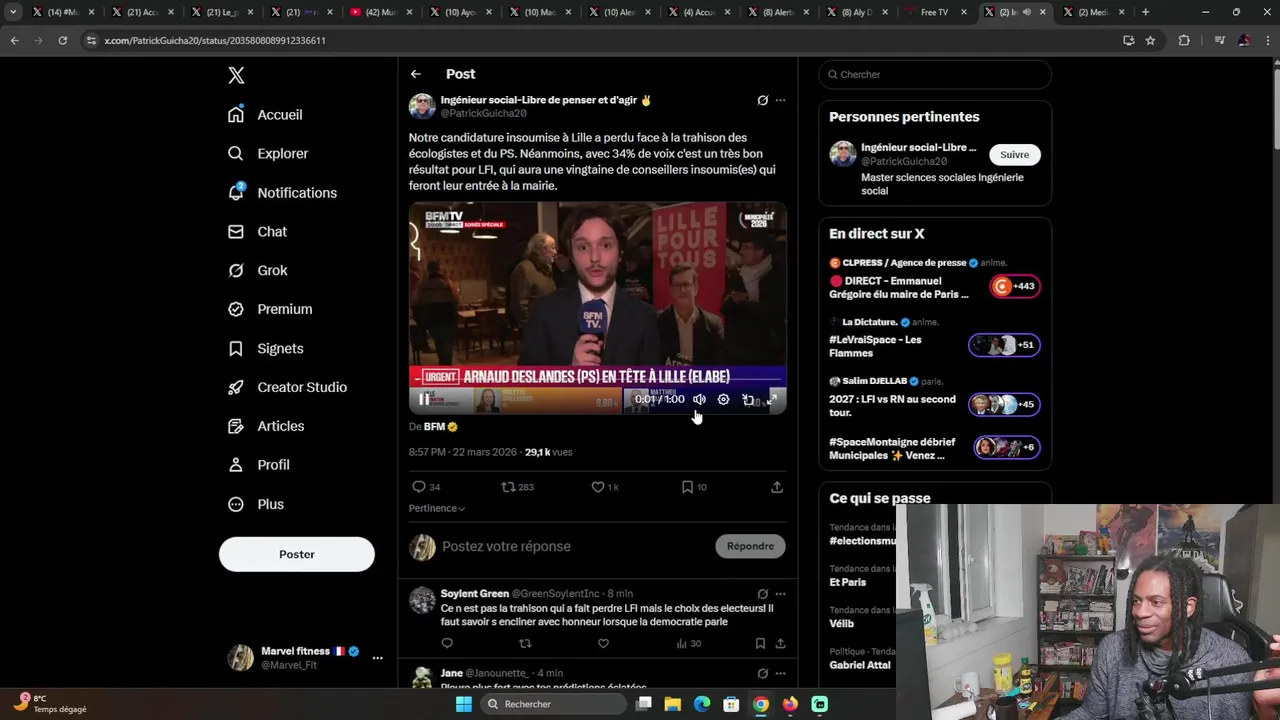Go to Profil page

[258, 466]
